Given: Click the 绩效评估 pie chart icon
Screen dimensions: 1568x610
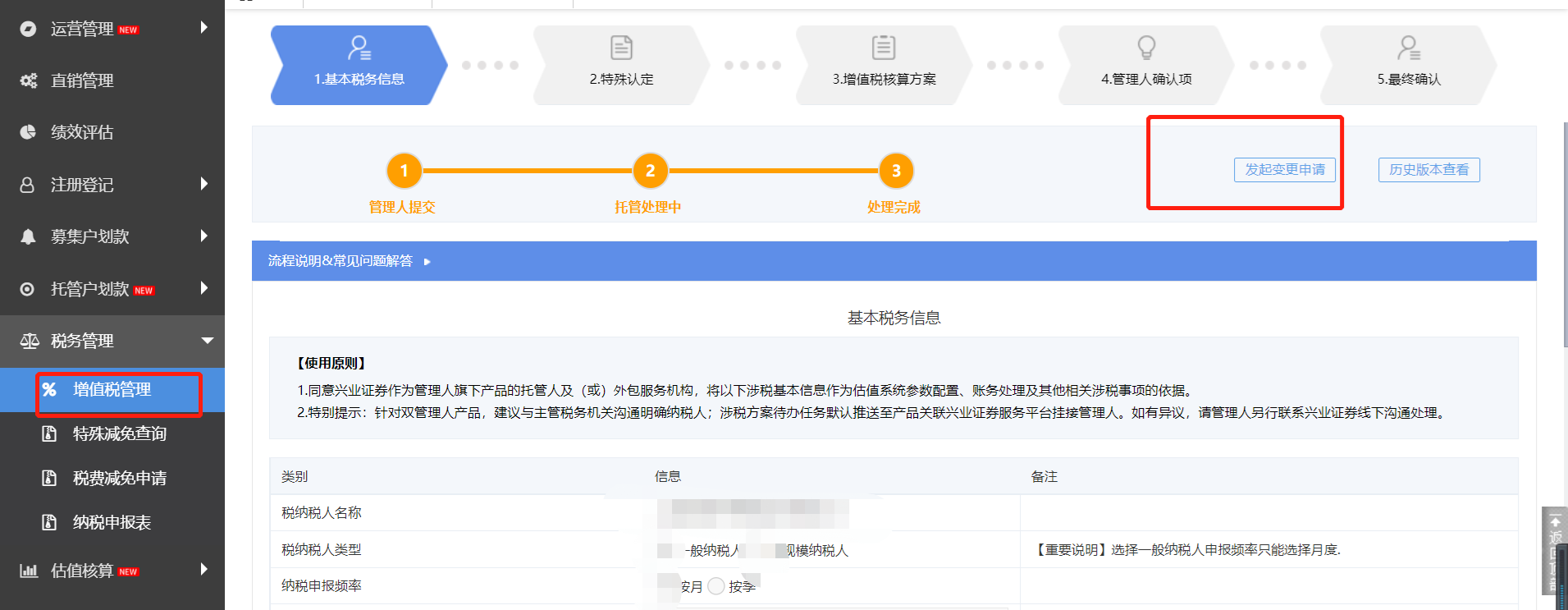Looking at the screenshot, I should click(x=28, y=132).
